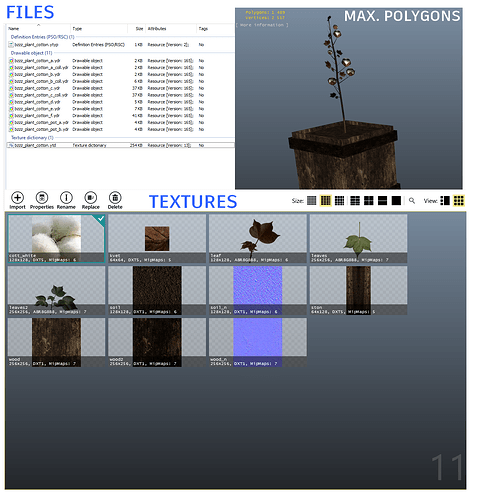Screen dimensions: 500x500
Task: Select the plant_cotton_a_coll.ydr file
Action: (121, 68)
